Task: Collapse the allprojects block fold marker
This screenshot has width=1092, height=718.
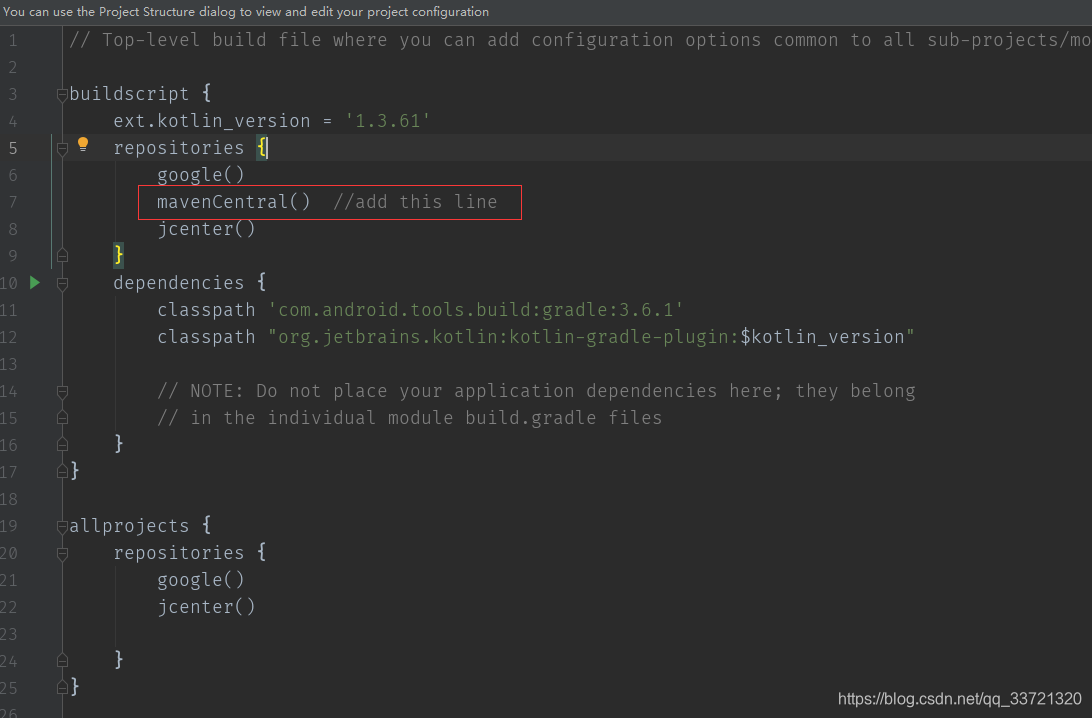Action: click(62, 527)
